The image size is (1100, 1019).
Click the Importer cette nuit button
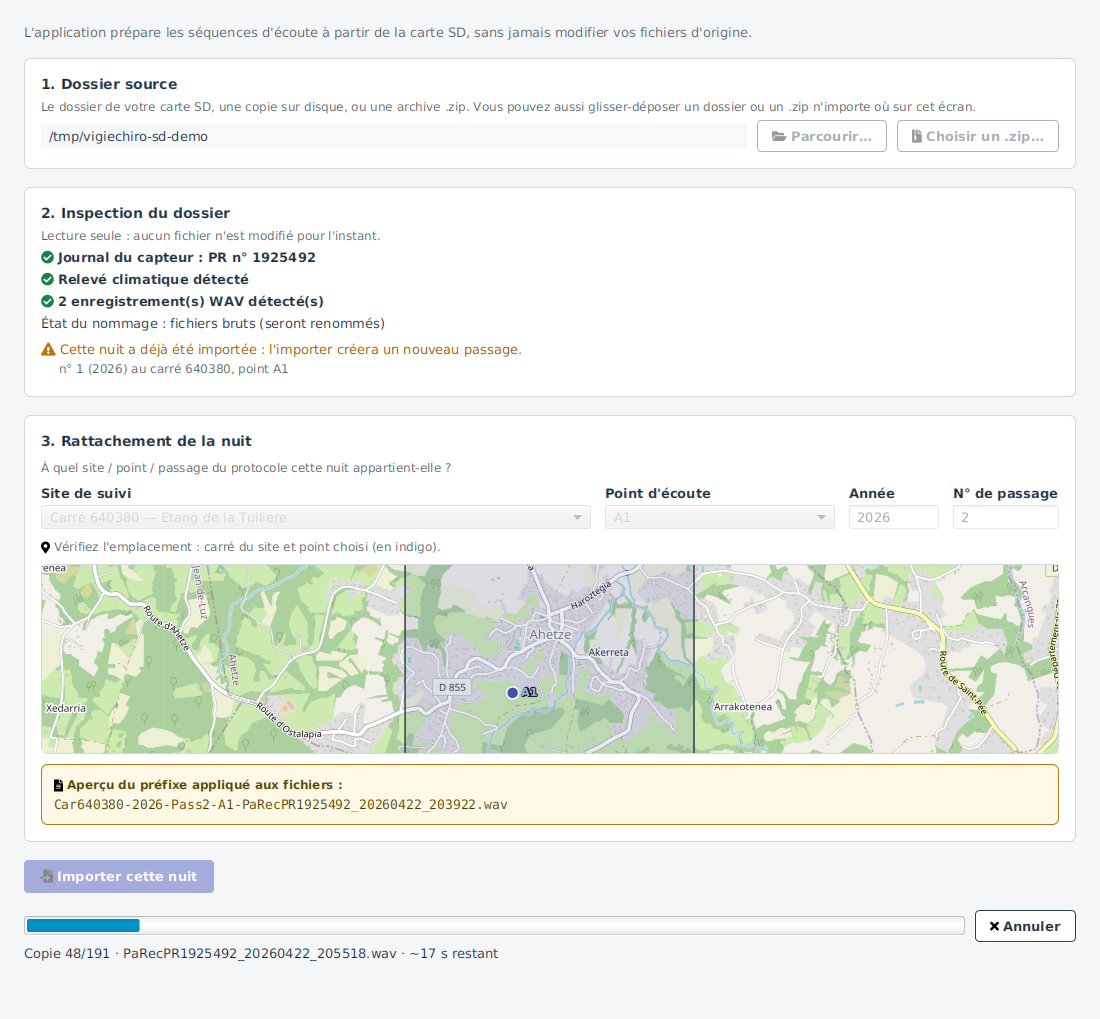119,877
